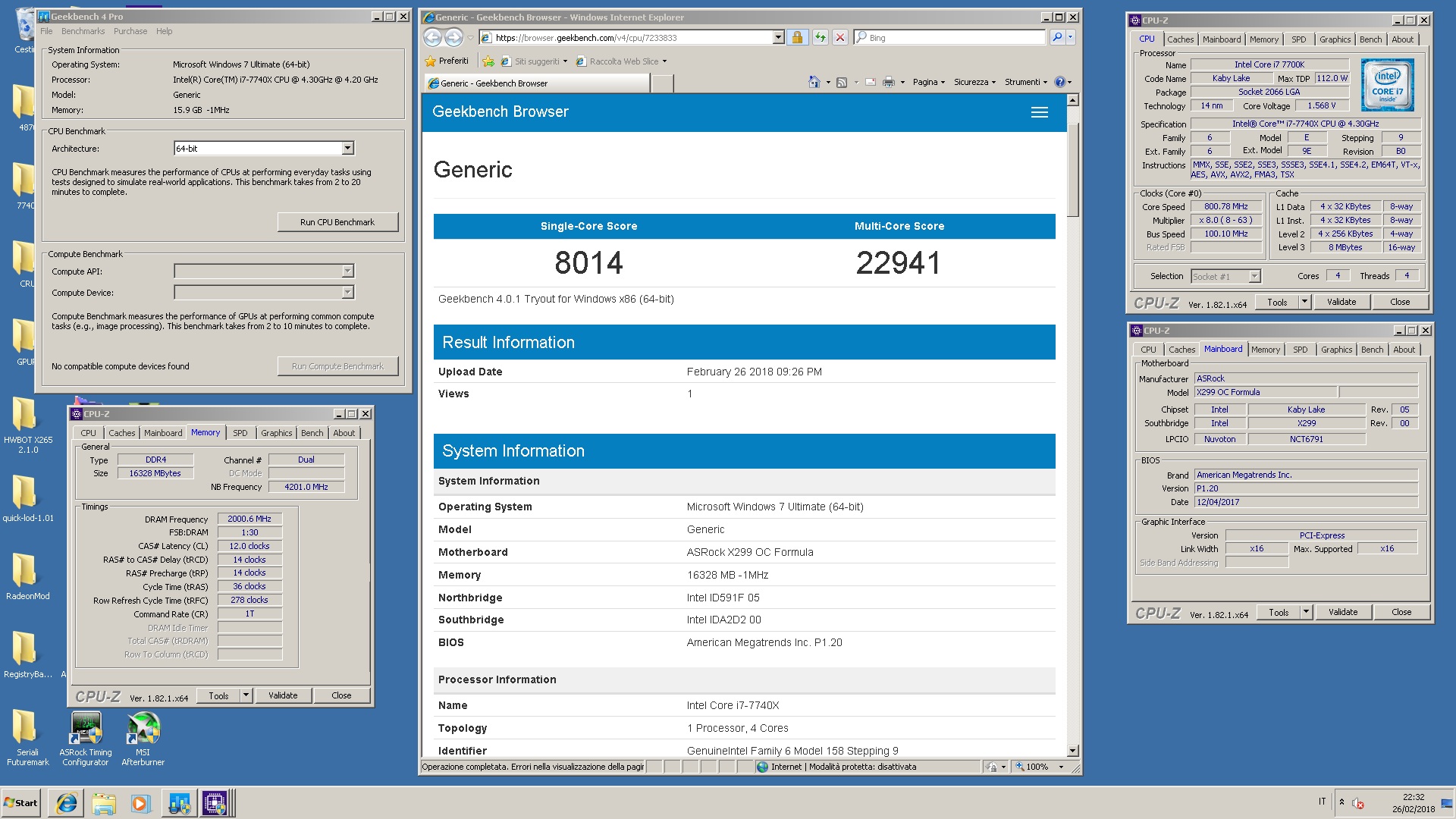Click the blue Help question mark icon
The height and width of the screenshot is (819, 1456).
(1060, 82)
